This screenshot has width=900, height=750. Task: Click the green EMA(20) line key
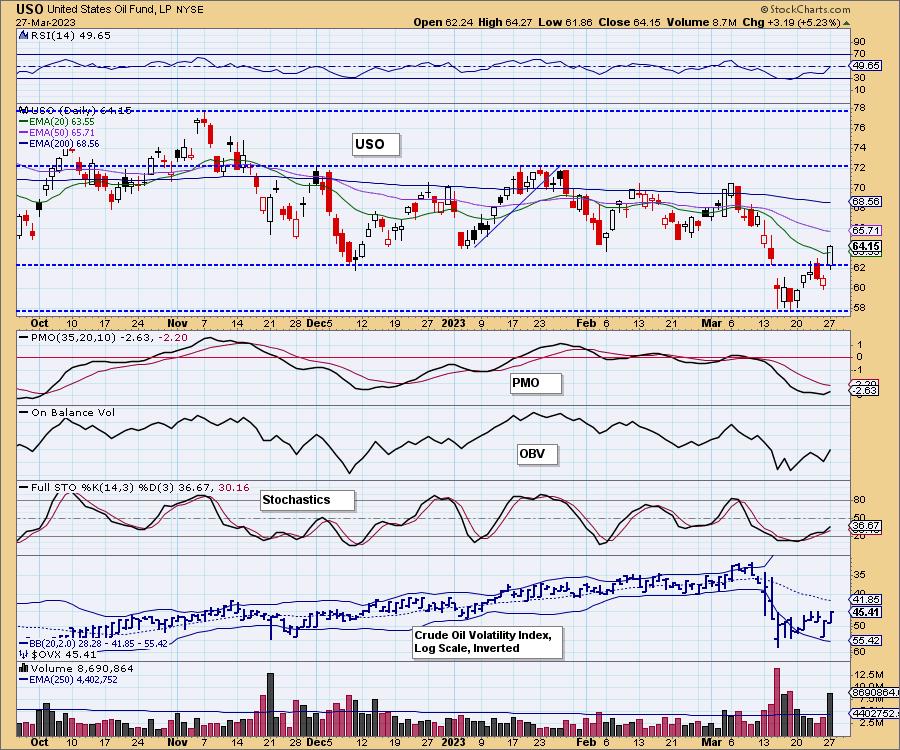click(24, 122)
